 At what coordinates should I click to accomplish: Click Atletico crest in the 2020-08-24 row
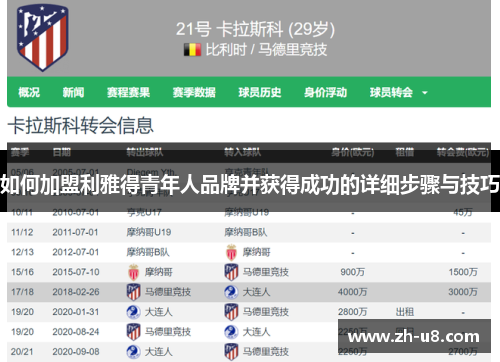(x=133, y=332)
